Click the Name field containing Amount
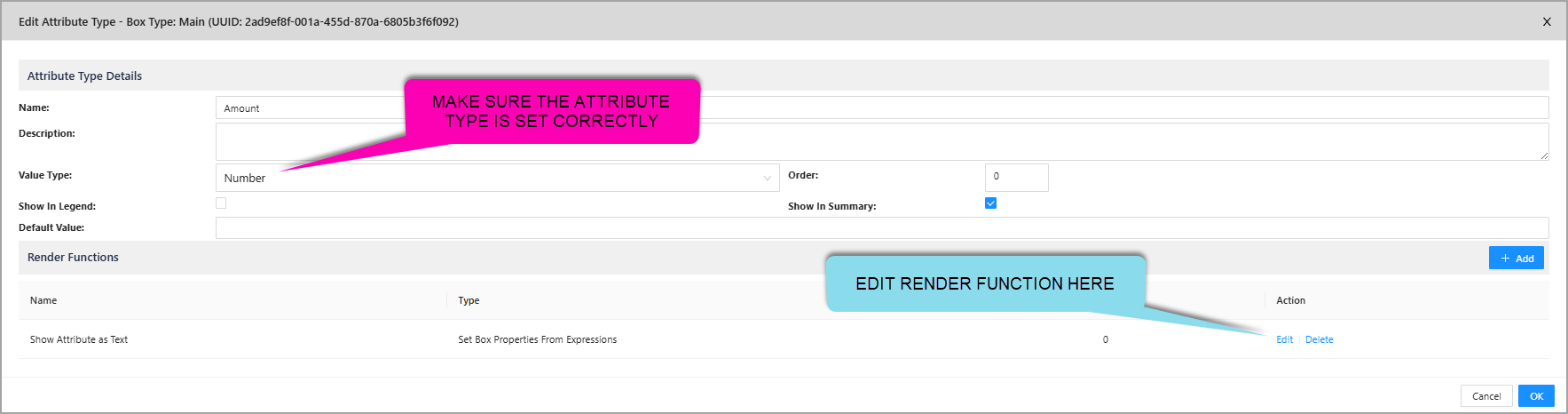The width and height of the screenshot is (1568, 414). click(x=311, y=108)
